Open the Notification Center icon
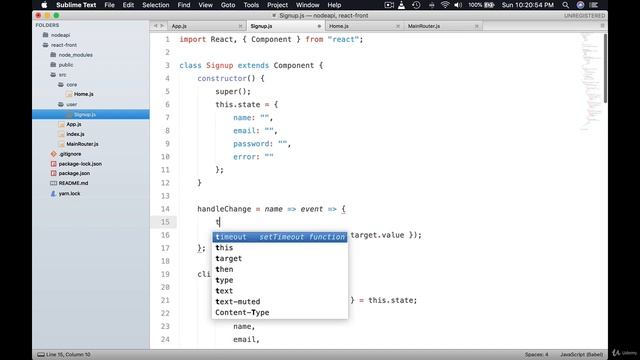640x360 pixels. 594,5
